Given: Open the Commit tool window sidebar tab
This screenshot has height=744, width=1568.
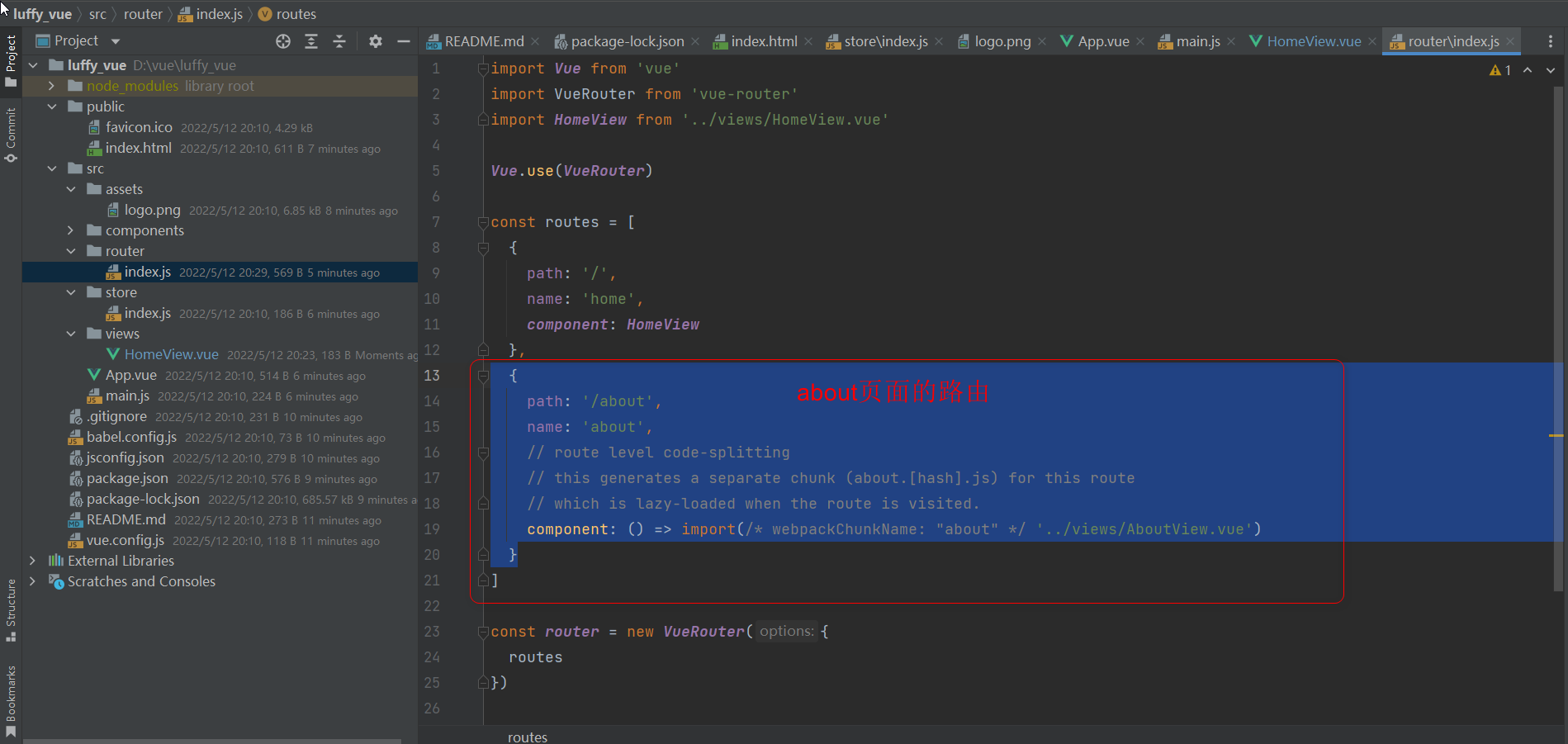Looking at the screenshot, I should coord(11,135).
